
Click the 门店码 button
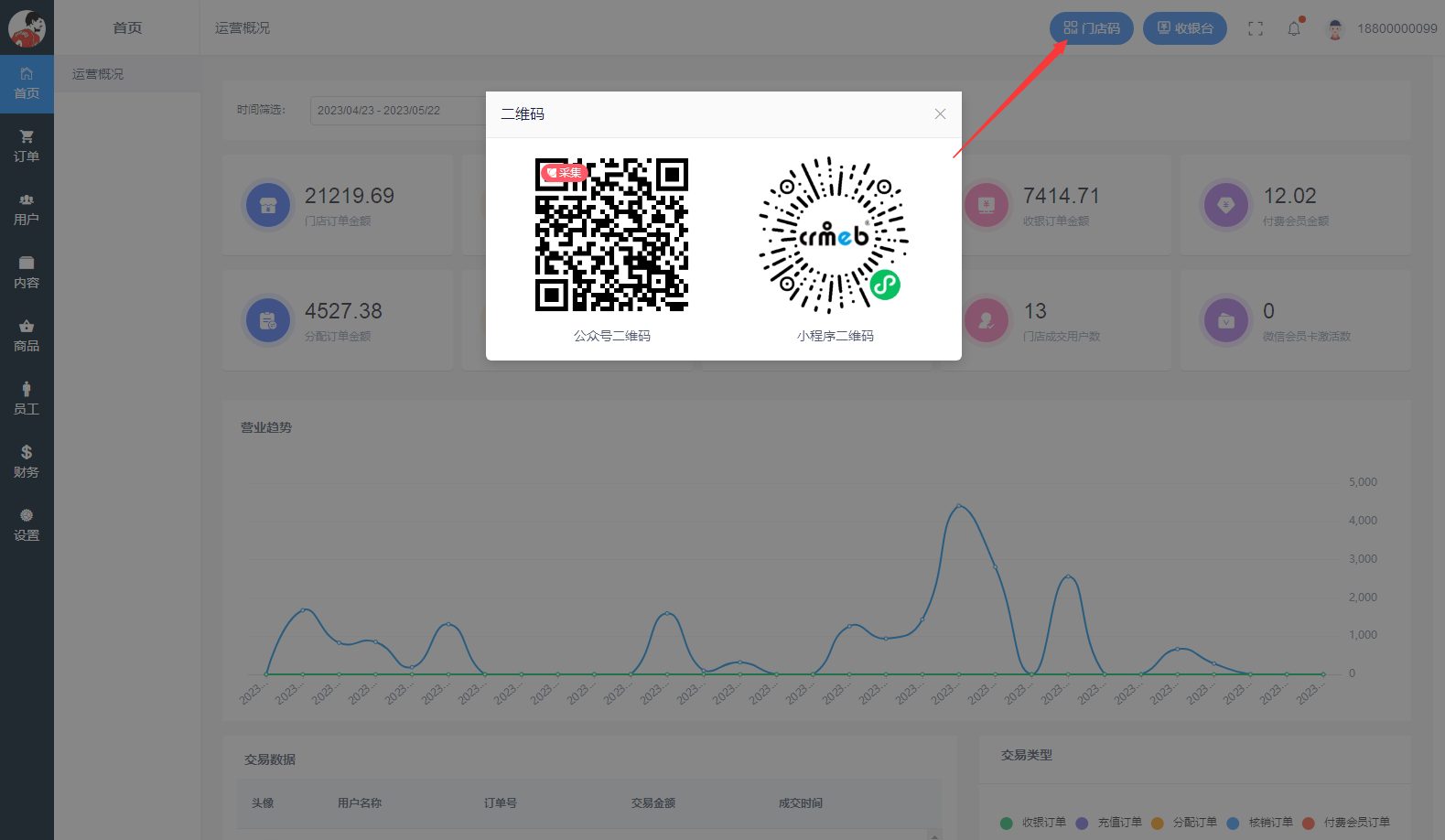[1091, 28]
